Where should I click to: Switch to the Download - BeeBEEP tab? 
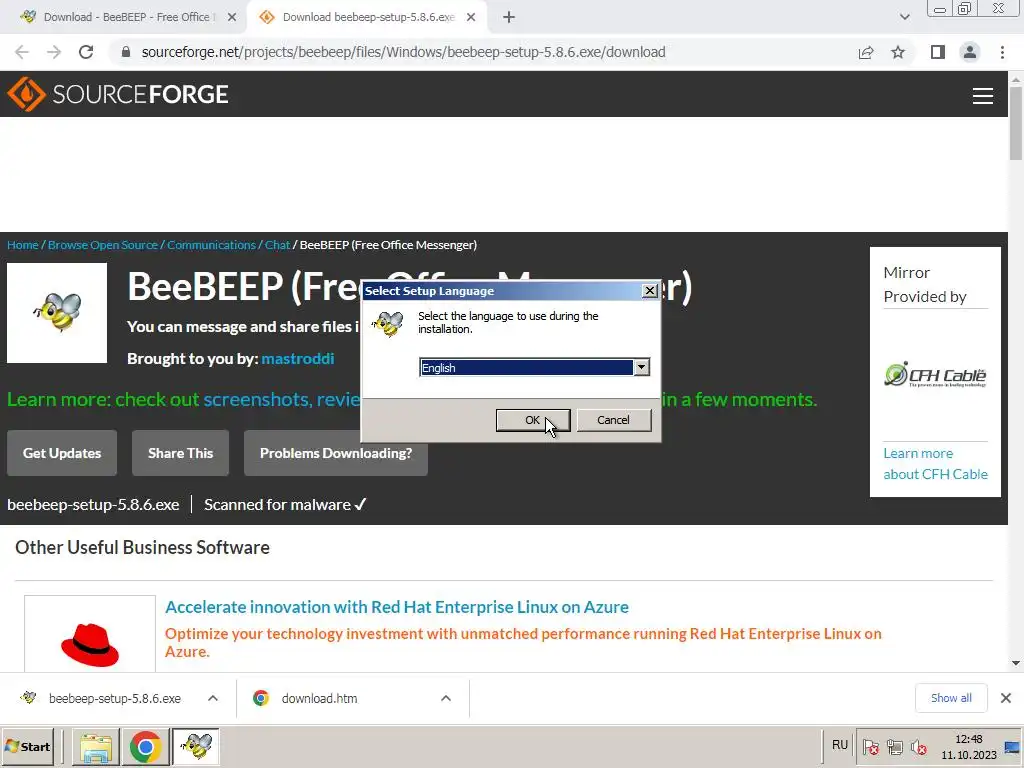[x=125, y=17]
